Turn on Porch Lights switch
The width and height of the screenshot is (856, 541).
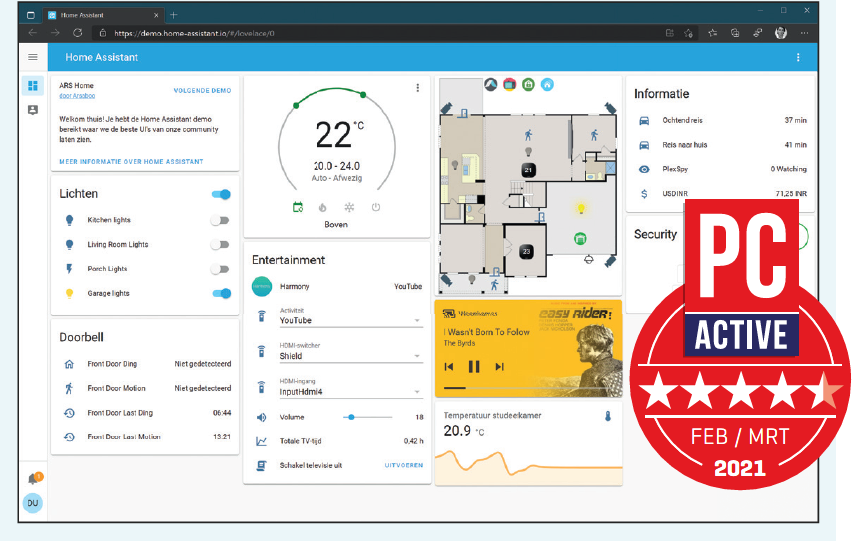(220, 269)
